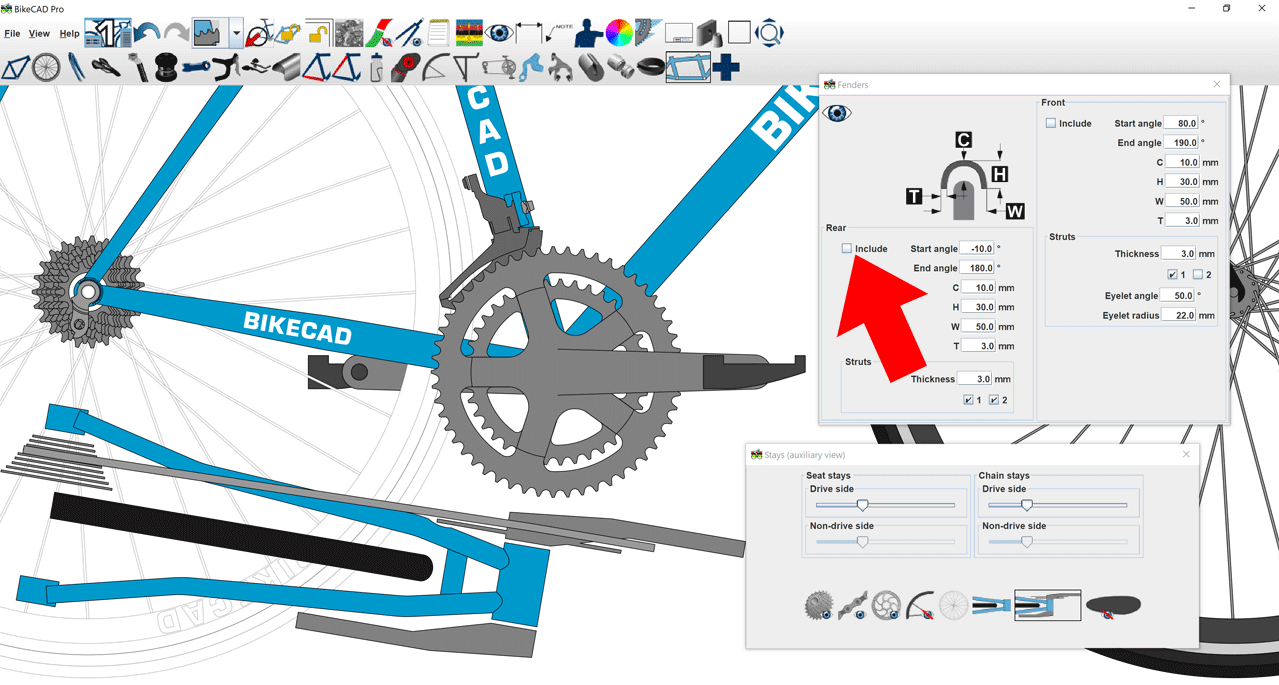Click the NOTE annotation icon
The width and height of the screenshot is (1279, 685).
click(x=558, y=33)
